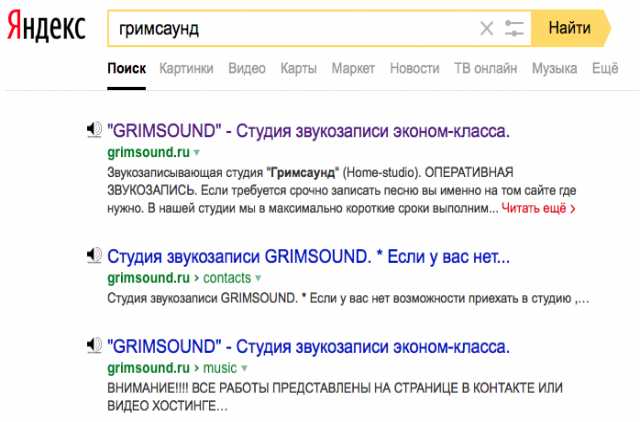The image size is (640, 422).
Task: Select the Поиск tab
Action: point(127,68)
